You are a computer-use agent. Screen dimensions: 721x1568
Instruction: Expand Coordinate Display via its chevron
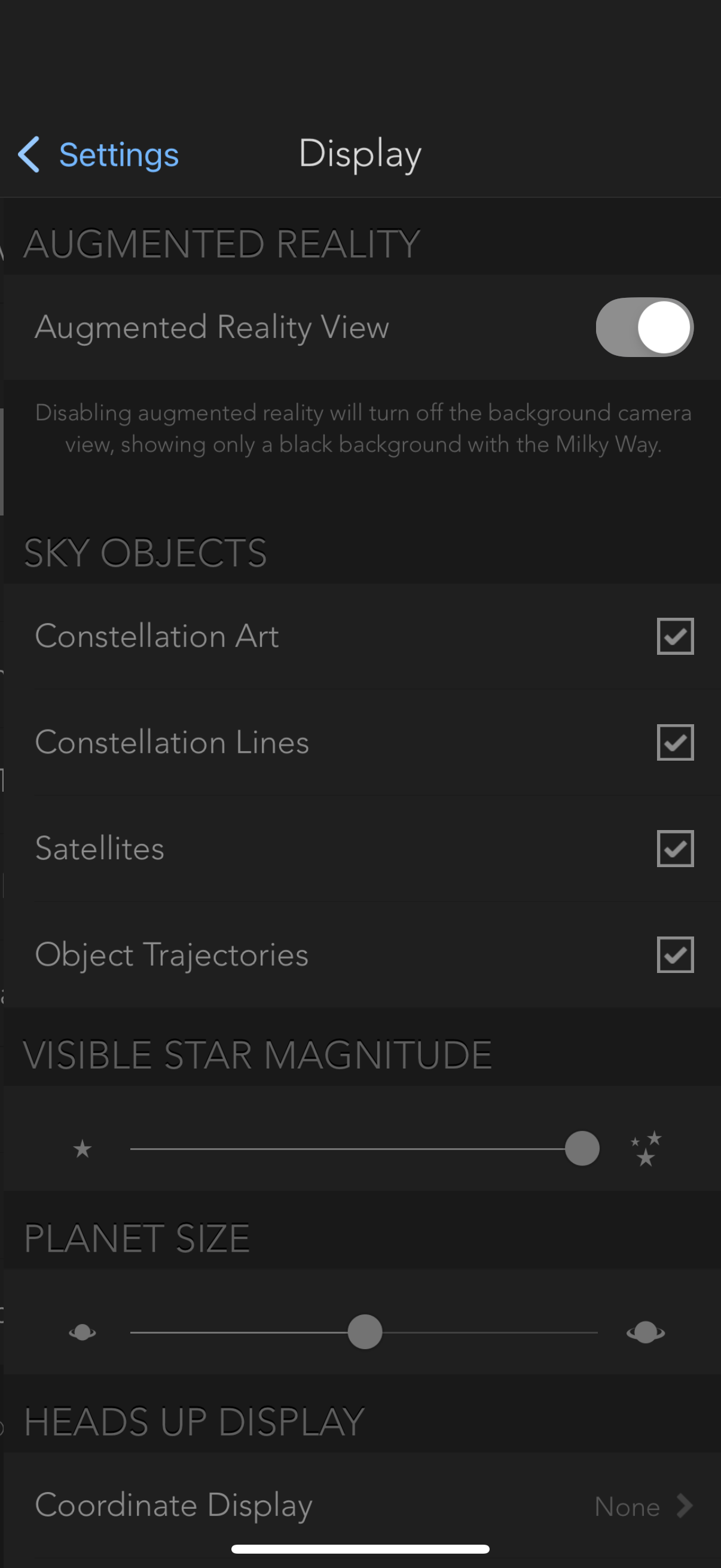click(x=684, y=1505)
